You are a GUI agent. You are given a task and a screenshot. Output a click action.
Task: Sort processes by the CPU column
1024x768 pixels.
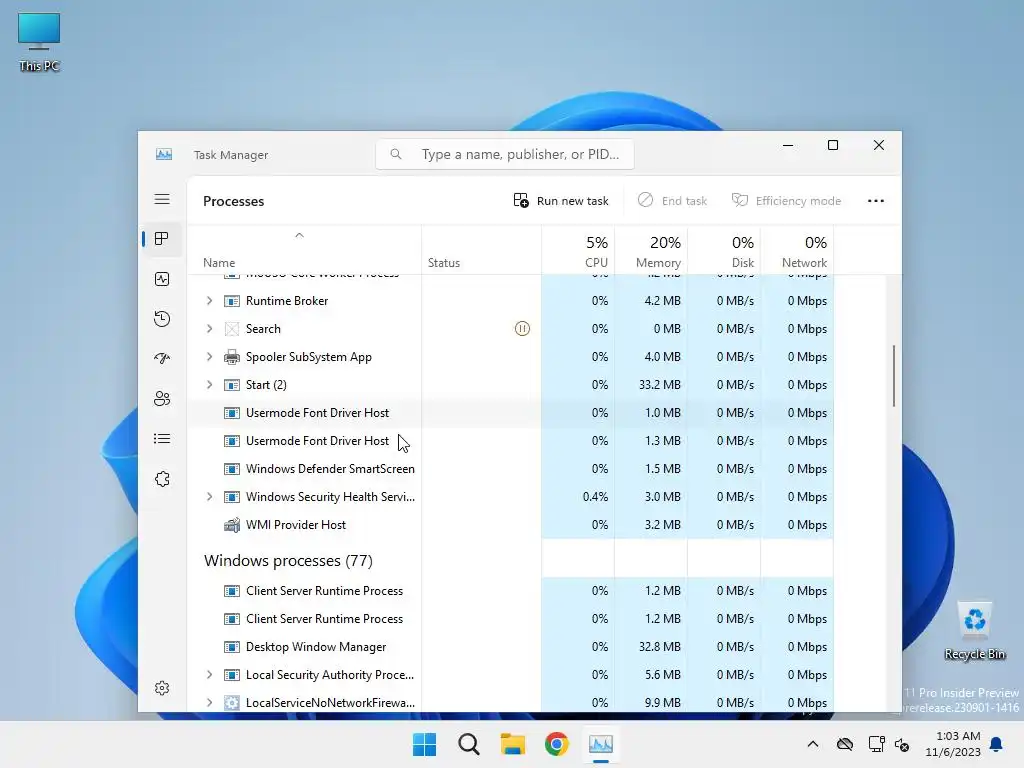pyautogui.click(x=579, y=251)
